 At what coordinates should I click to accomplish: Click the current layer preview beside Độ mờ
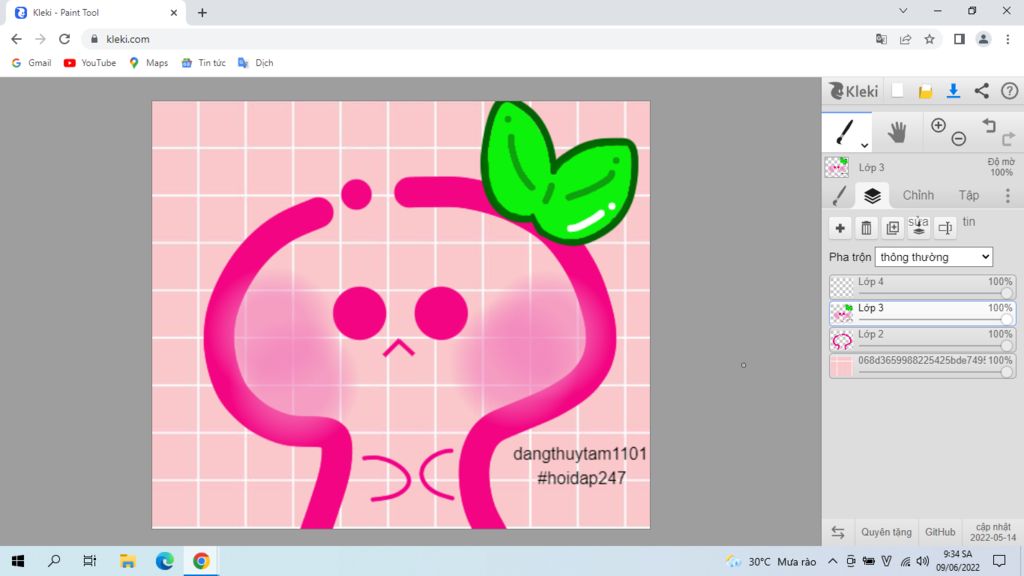(x=837, y=167)
